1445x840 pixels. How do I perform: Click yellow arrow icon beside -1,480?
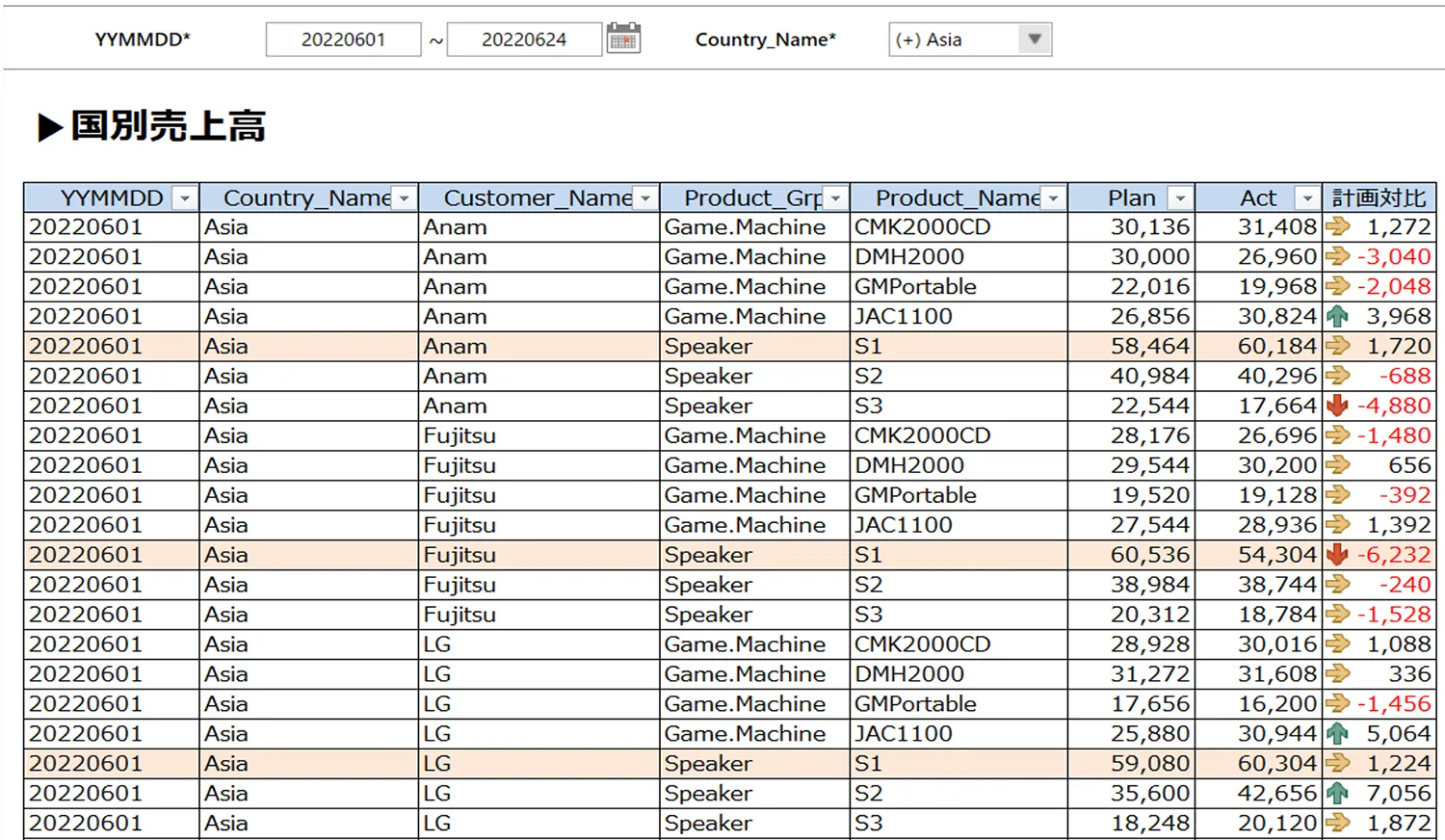pyautogui.click(x=1337, y=435)
